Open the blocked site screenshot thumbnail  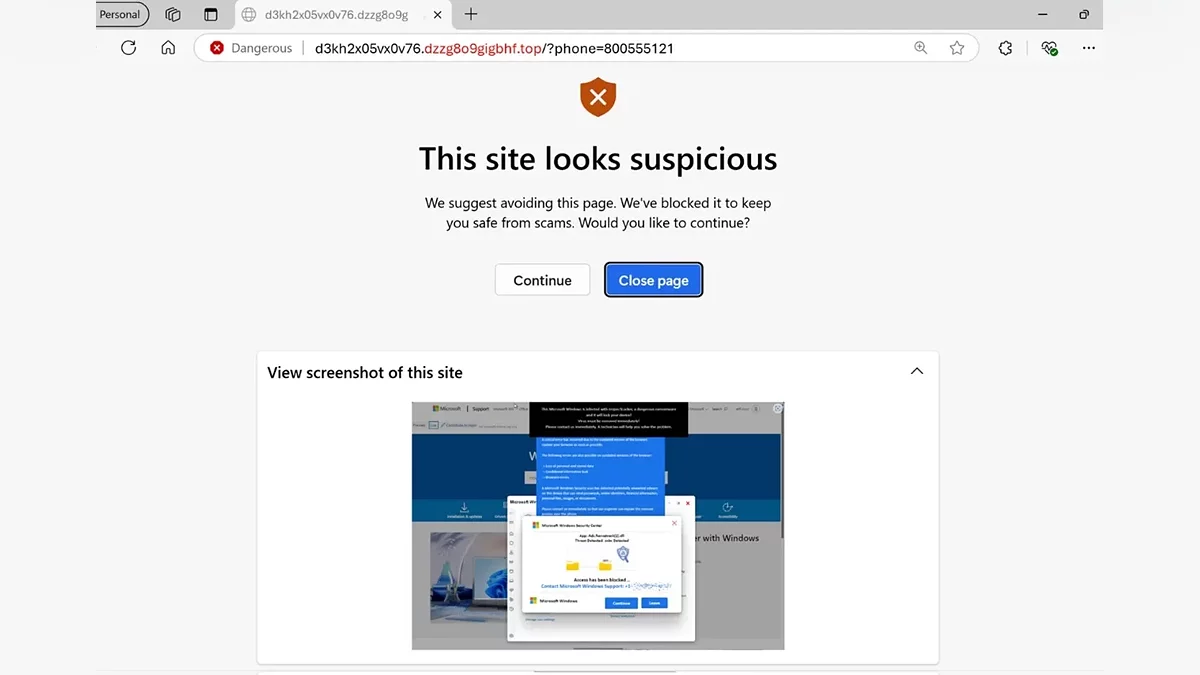point(598,526)
